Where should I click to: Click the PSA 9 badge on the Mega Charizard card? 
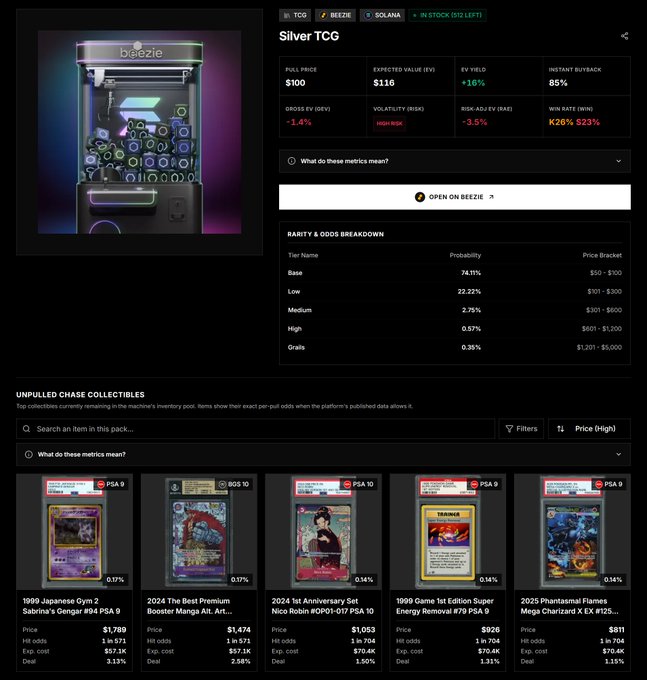click(x=609, y=484)
